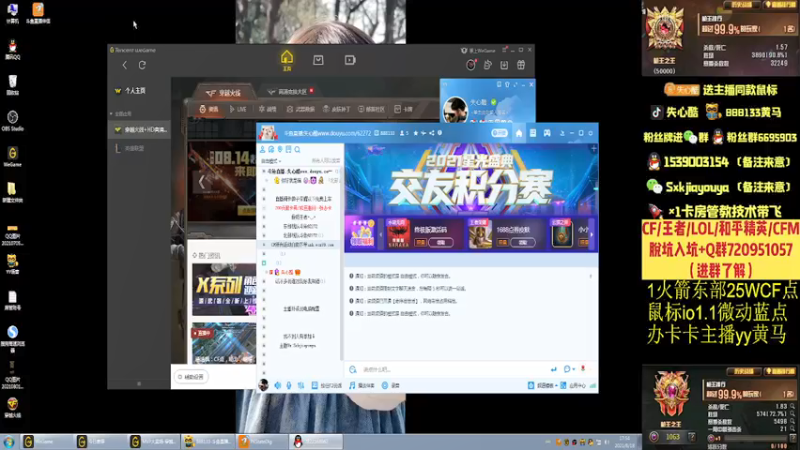The image size is (800, 450).
Task: Open the YY chat emoji dropdown
Action: click(x=569, y=369)
